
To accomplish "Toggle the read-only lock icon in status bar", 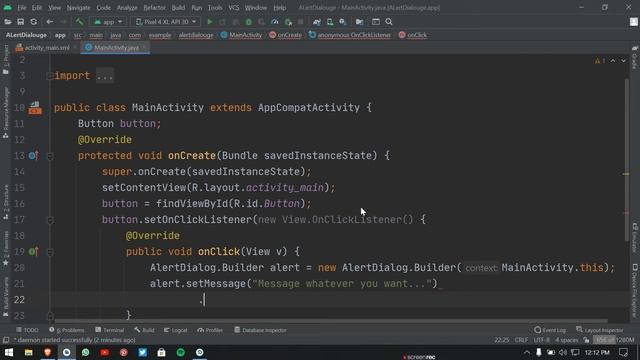I will click(586, 340).
